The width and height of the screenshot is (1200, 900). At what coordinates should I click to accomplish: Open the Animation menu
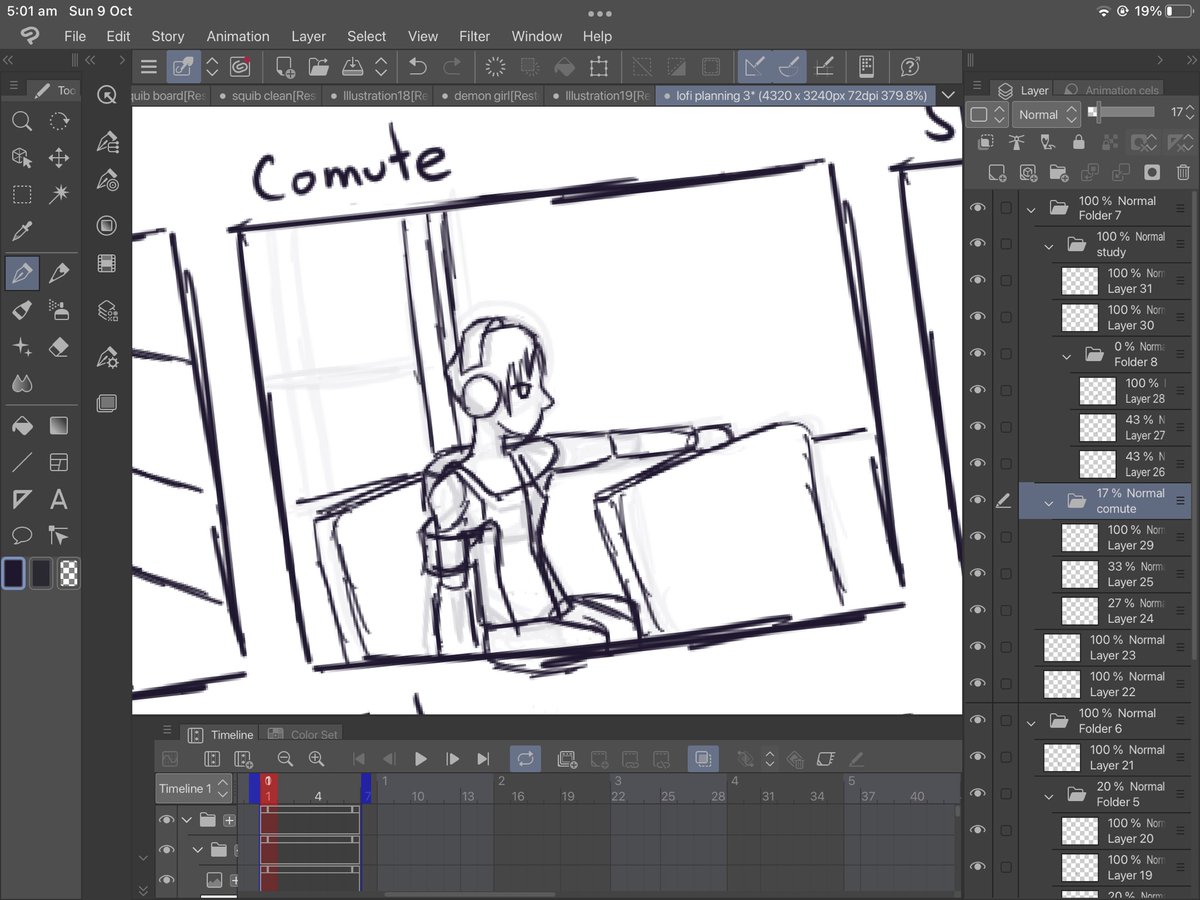238,36
